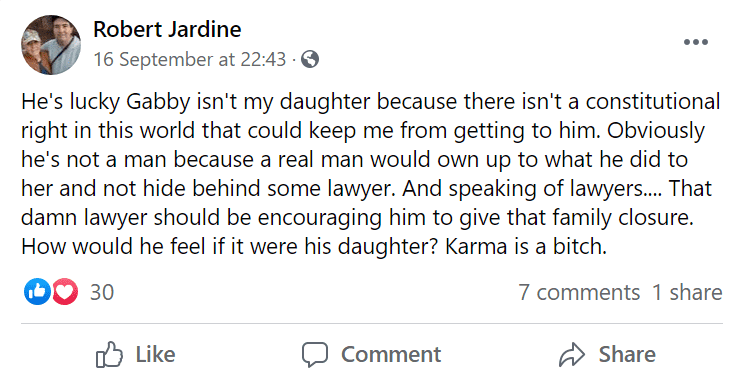Open Robert Jardine's profile picture

coord(51,45)
